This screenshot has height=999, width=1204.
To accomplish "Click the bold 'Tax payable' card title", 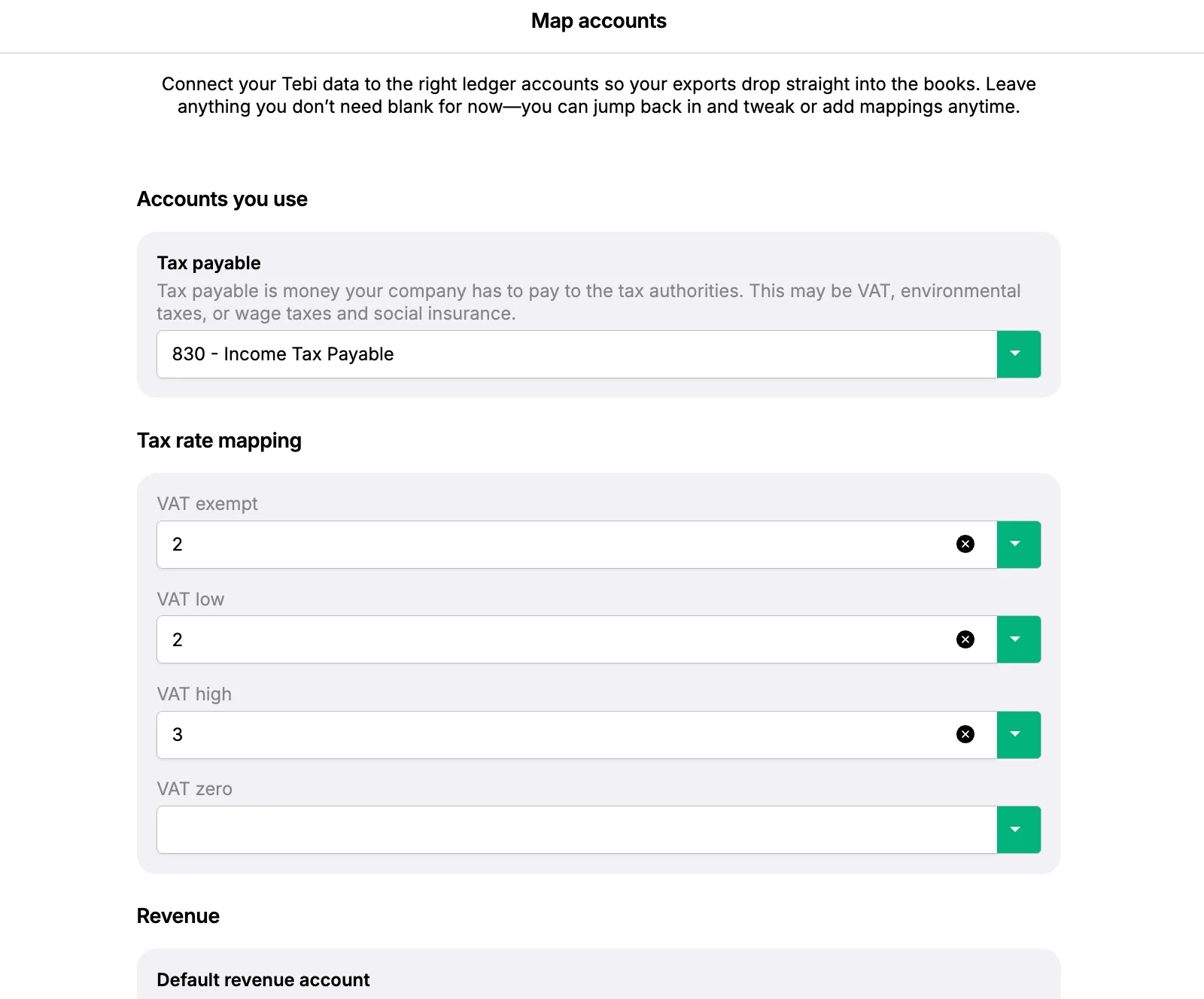I will (x=208, y=263).
